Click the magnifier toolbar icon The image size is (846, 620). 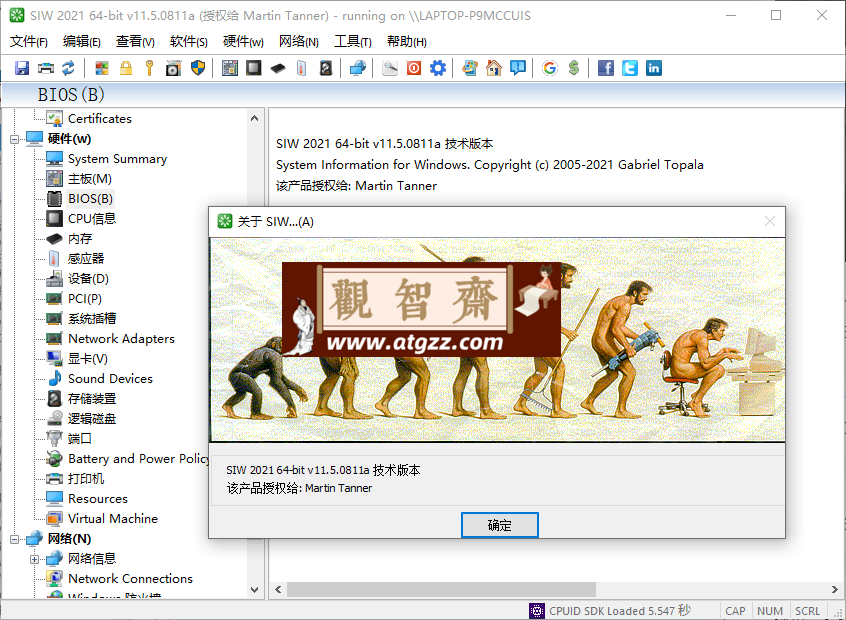(390, 68)
